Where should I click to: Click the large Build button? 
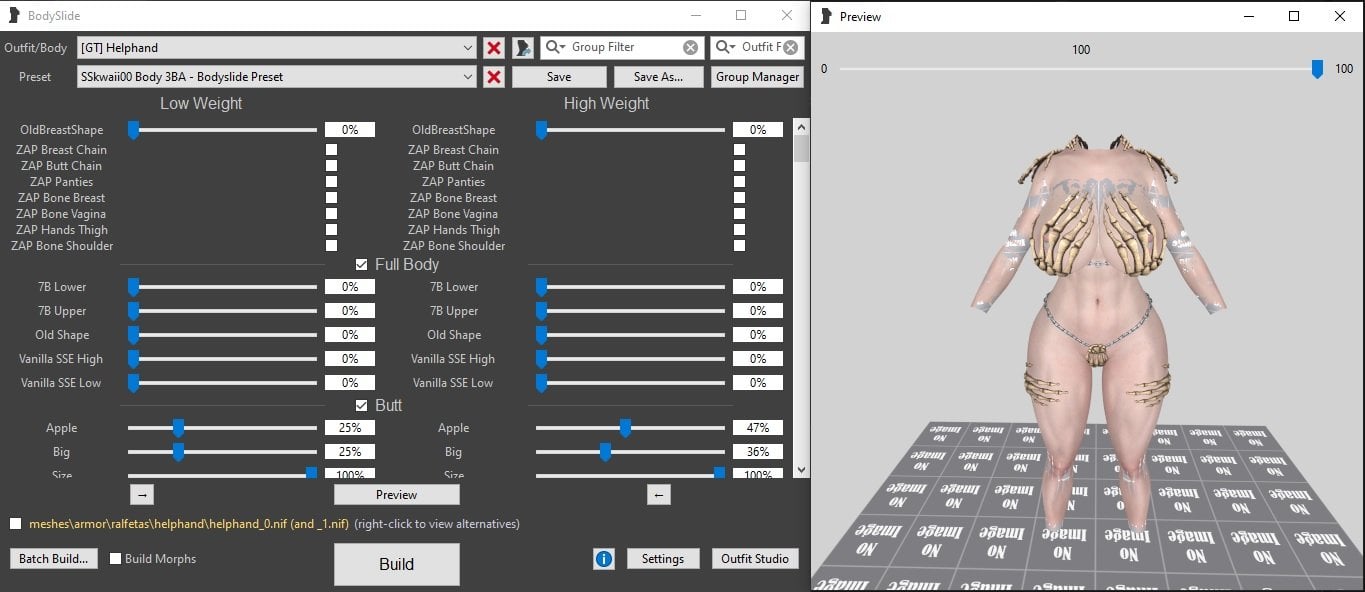pos(396,564)
